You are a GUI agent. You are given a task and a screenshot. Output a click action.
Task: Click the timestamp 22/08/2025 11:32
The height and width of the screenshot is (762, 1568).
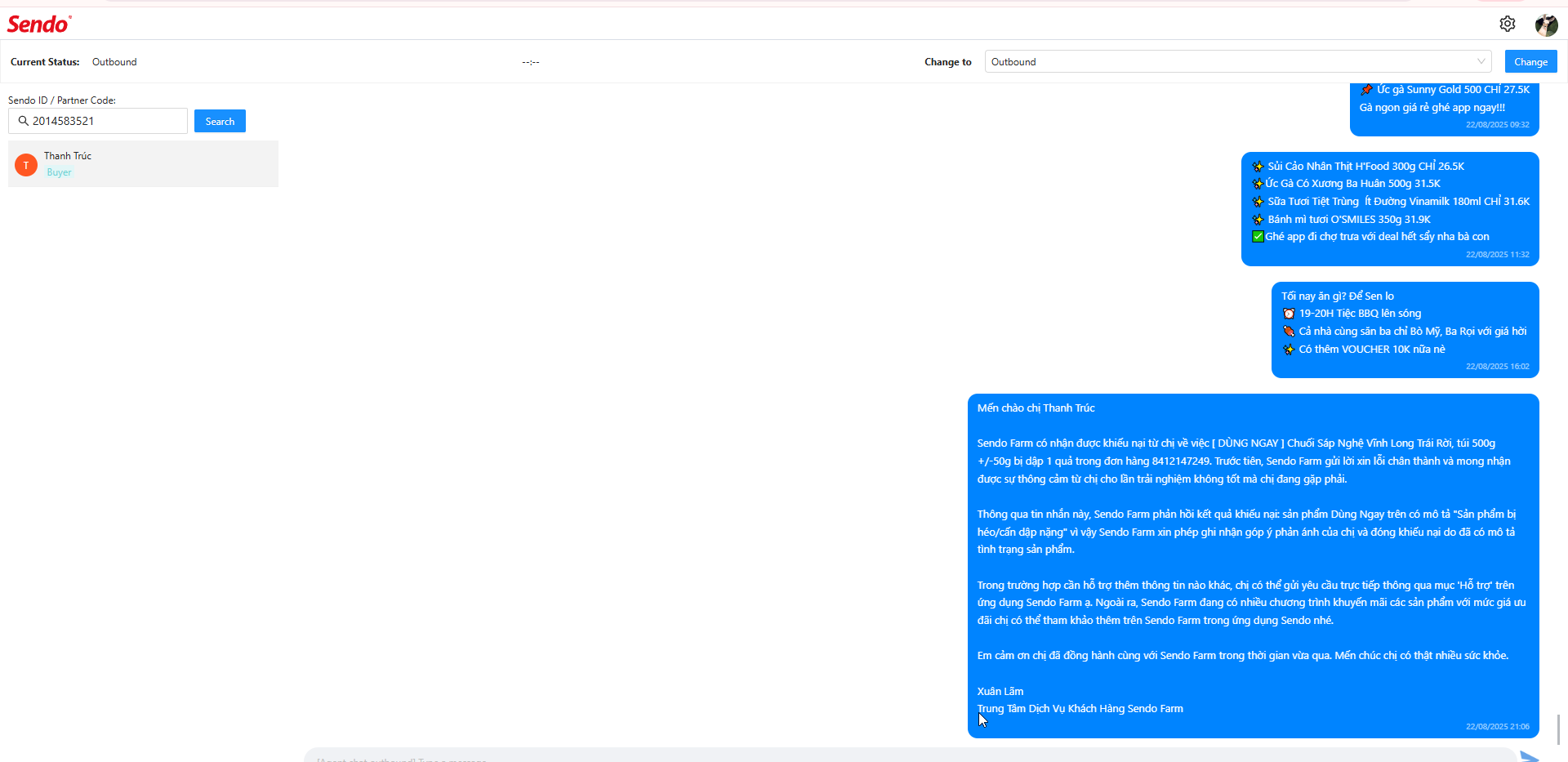(x=1497, y=254)
